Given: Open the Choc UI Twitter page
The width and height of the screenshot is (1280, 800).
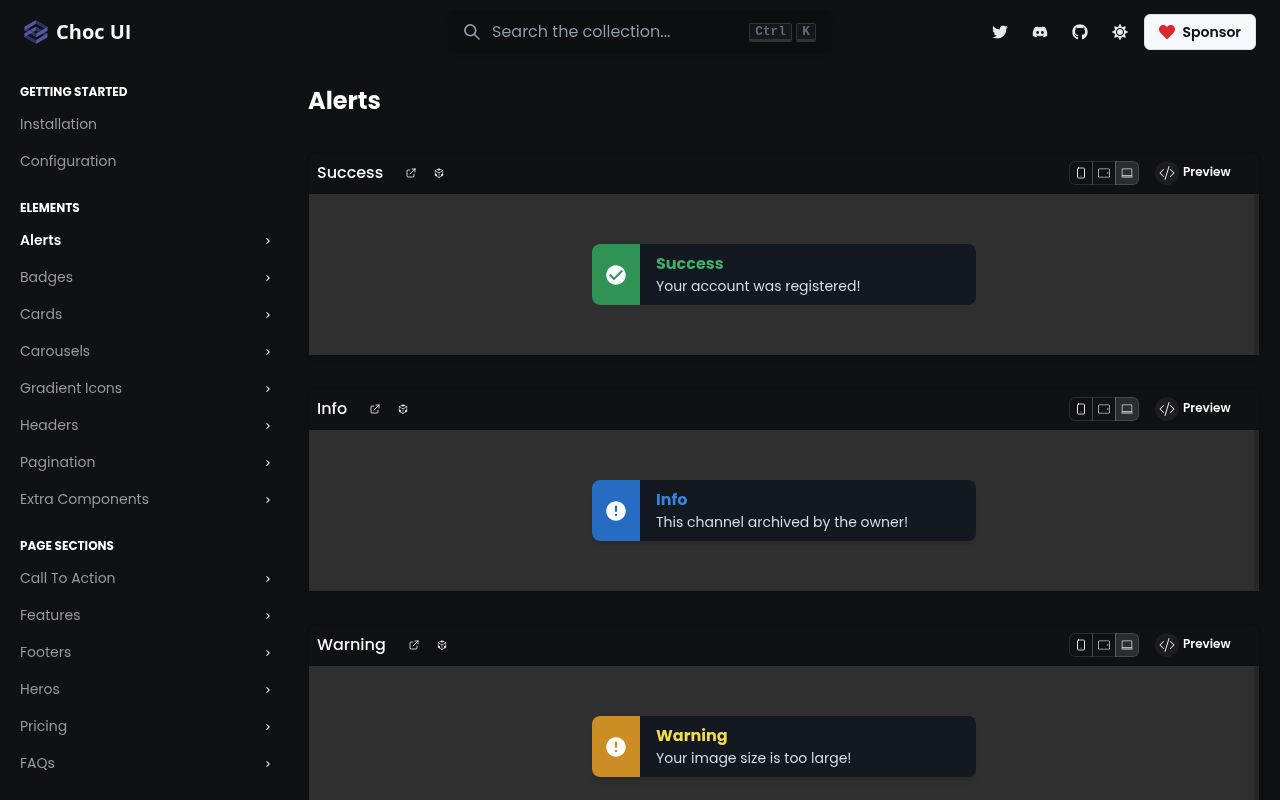Looking at the screenshot, I should click(999, 31).
